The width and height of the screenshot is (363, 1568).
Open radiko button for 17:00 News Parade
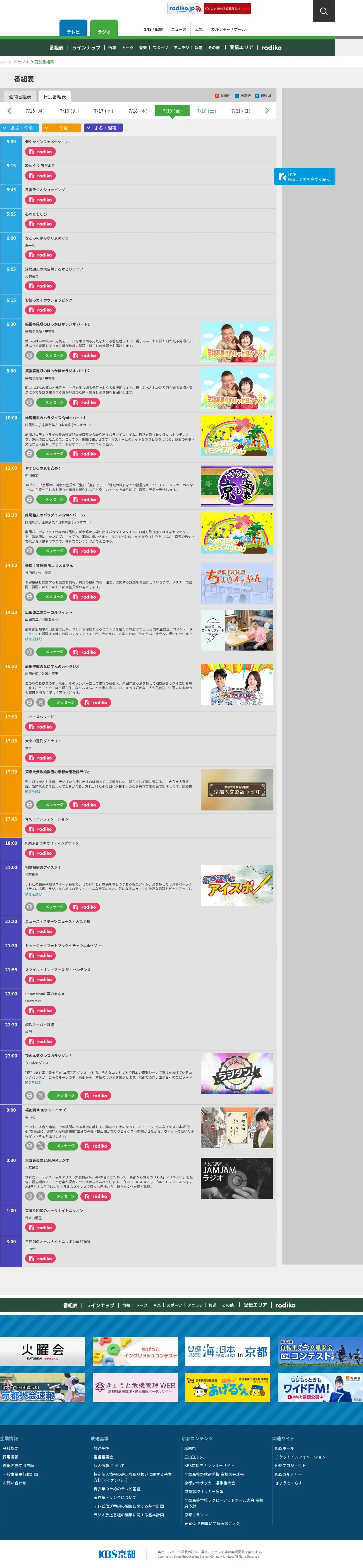tap(41, 727)
